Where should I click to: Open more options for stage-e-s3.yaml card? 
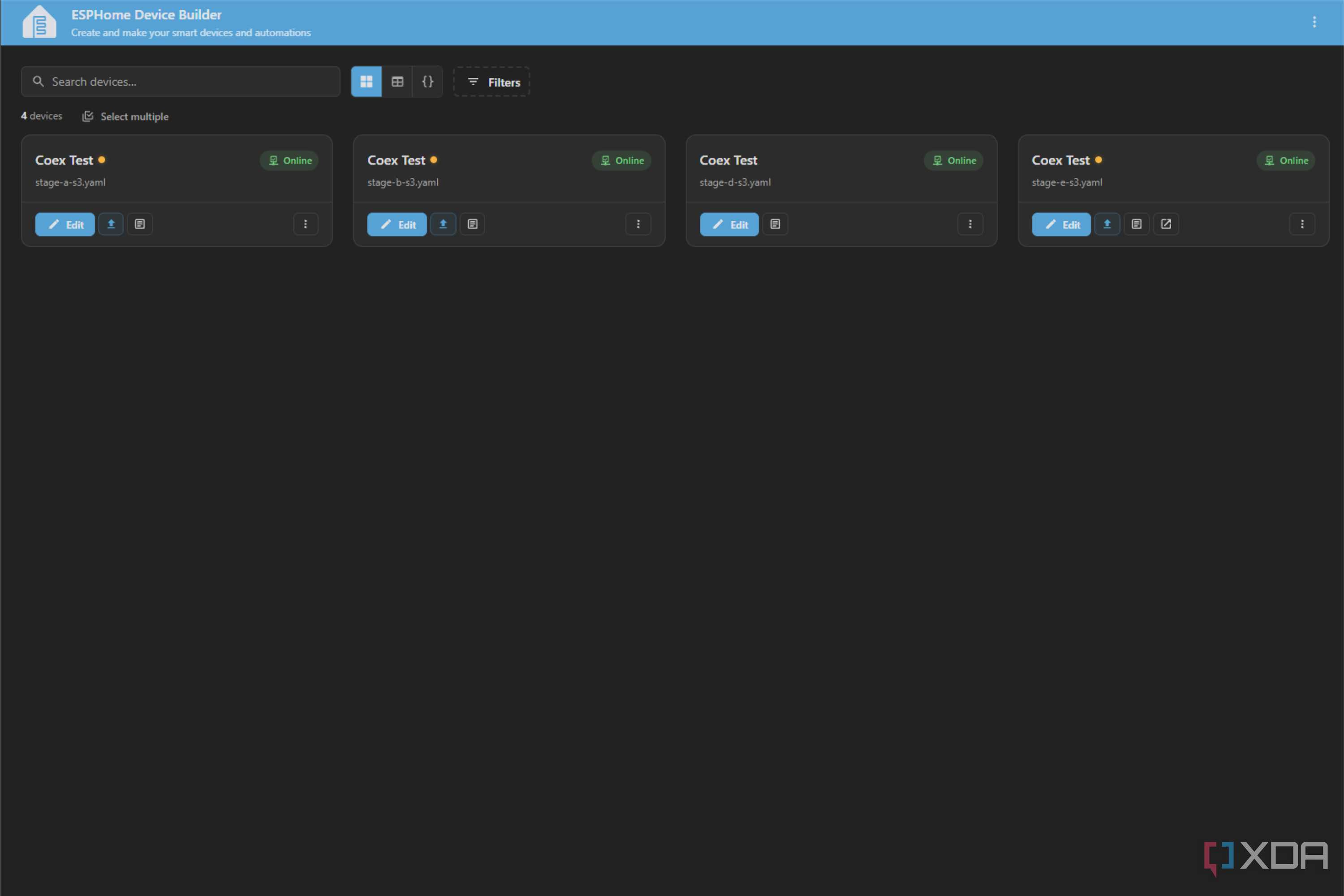[1302, 224]
